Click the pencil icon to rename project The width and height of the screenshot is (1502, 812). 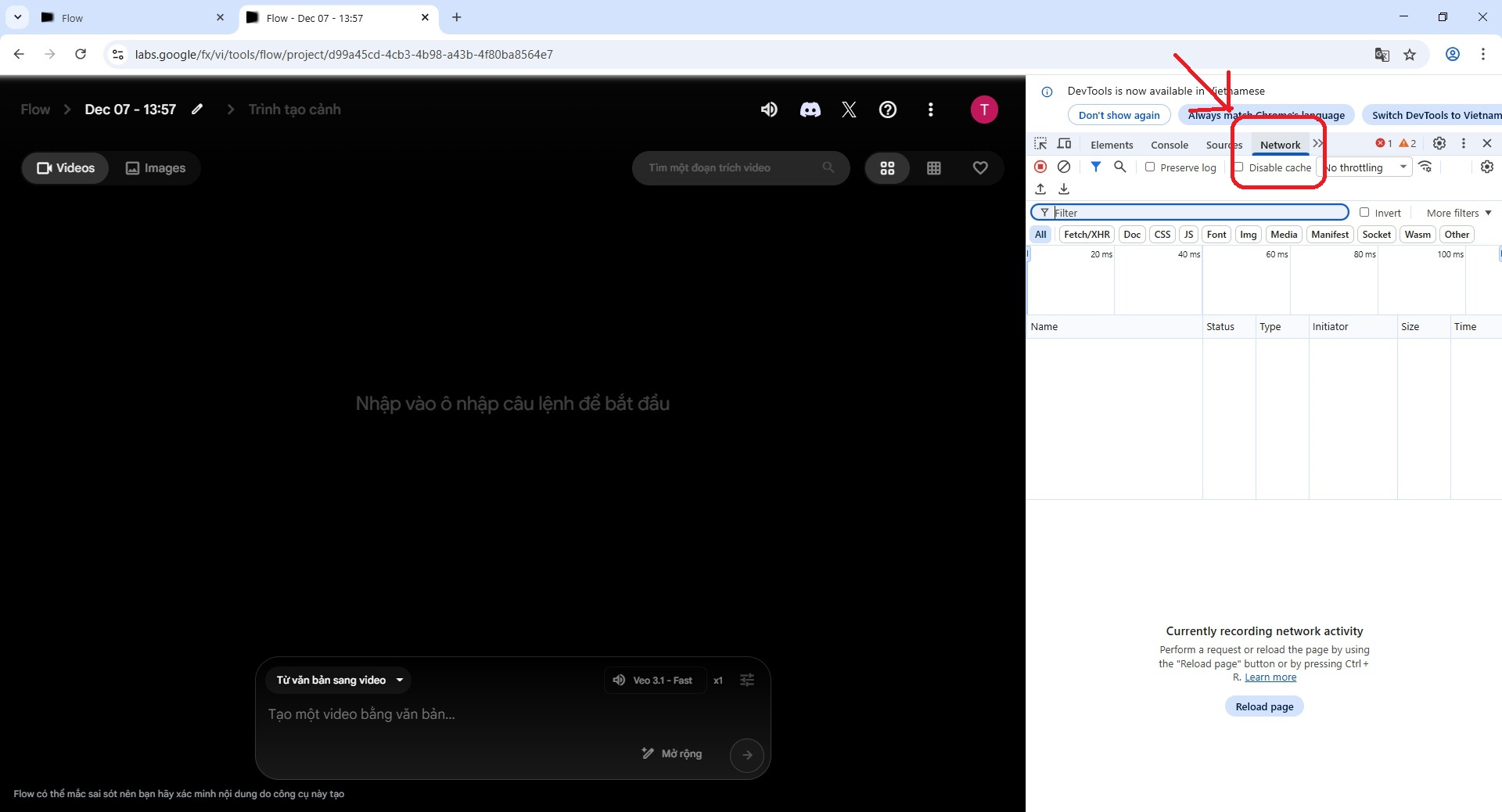197,110
